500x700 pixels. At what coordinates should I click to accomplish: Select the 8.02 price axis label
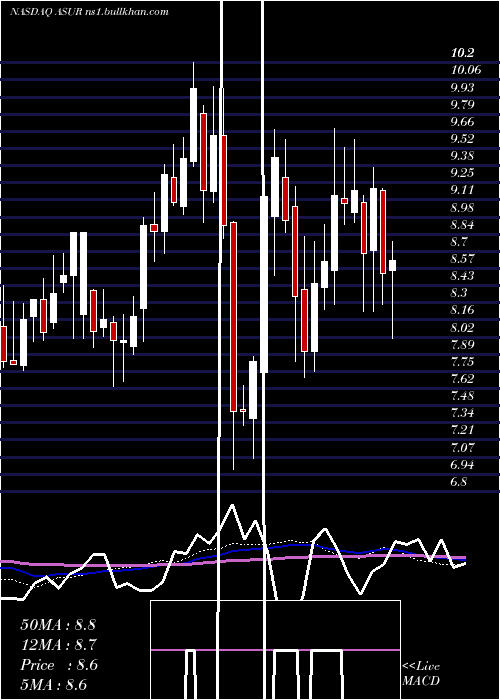[x=462, y=328]
